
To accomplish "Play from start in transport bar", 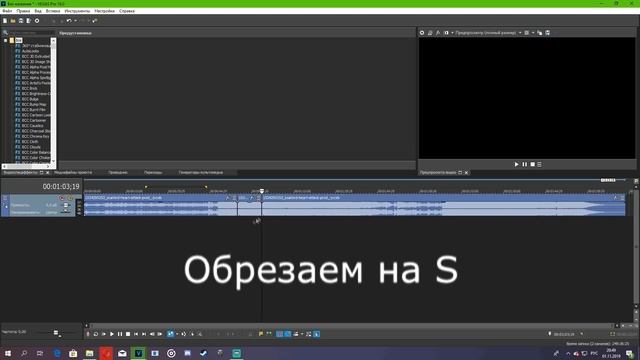I will pos(104,334).
